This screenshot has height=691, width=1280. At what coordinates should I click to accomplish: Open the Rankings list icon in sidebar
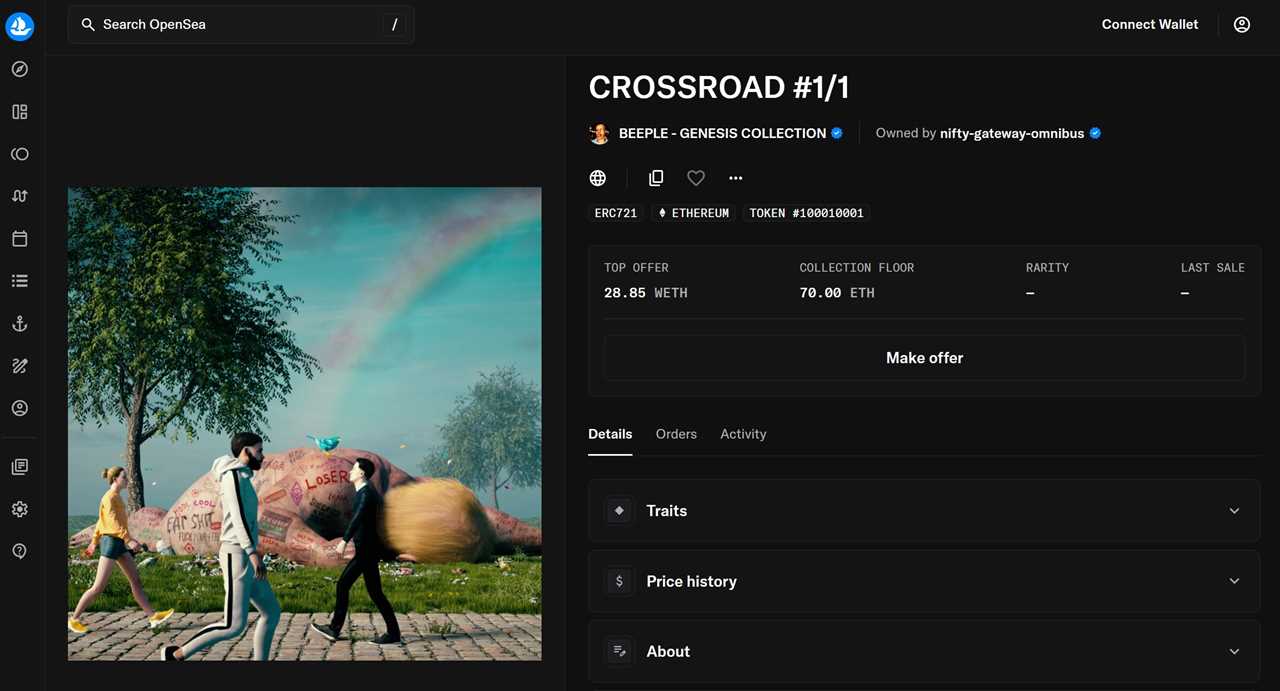[19, 280]
